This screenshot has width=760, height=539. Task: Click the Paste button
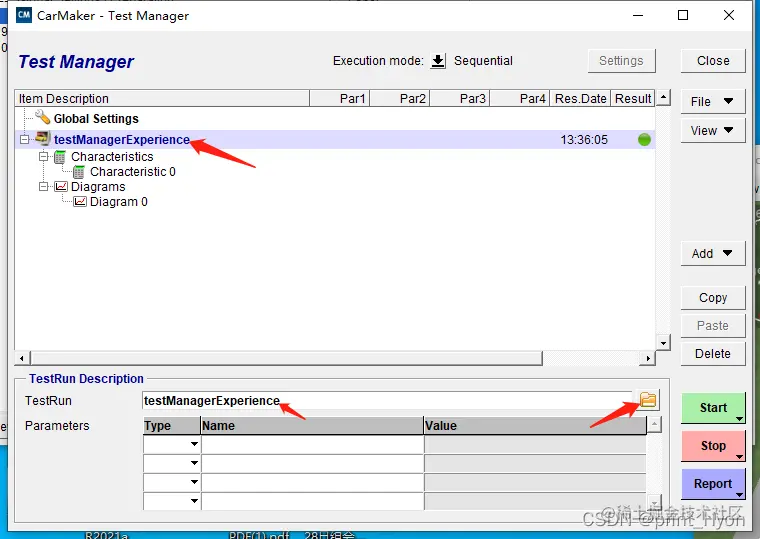tap(712, 325)
